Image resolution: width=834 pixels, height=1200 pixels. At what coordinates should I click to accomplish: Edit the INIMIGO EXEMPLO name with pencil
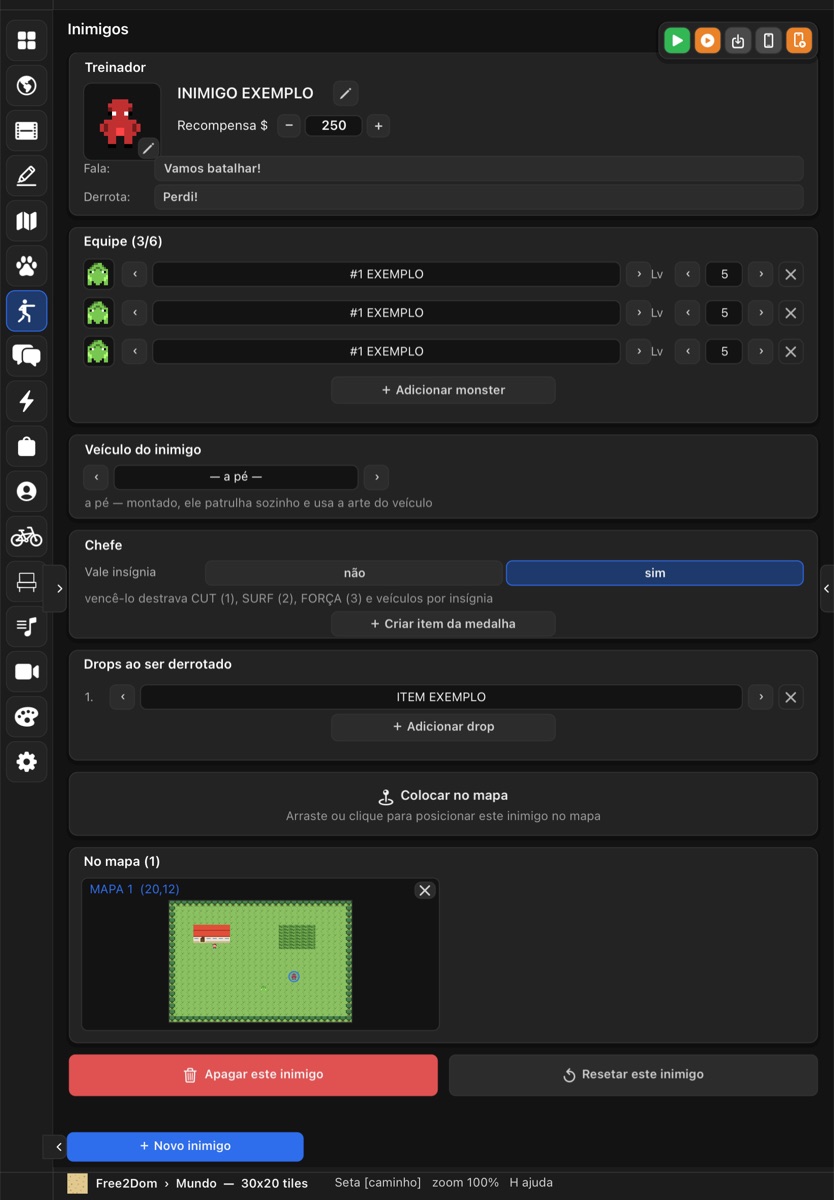coord(345,93)
